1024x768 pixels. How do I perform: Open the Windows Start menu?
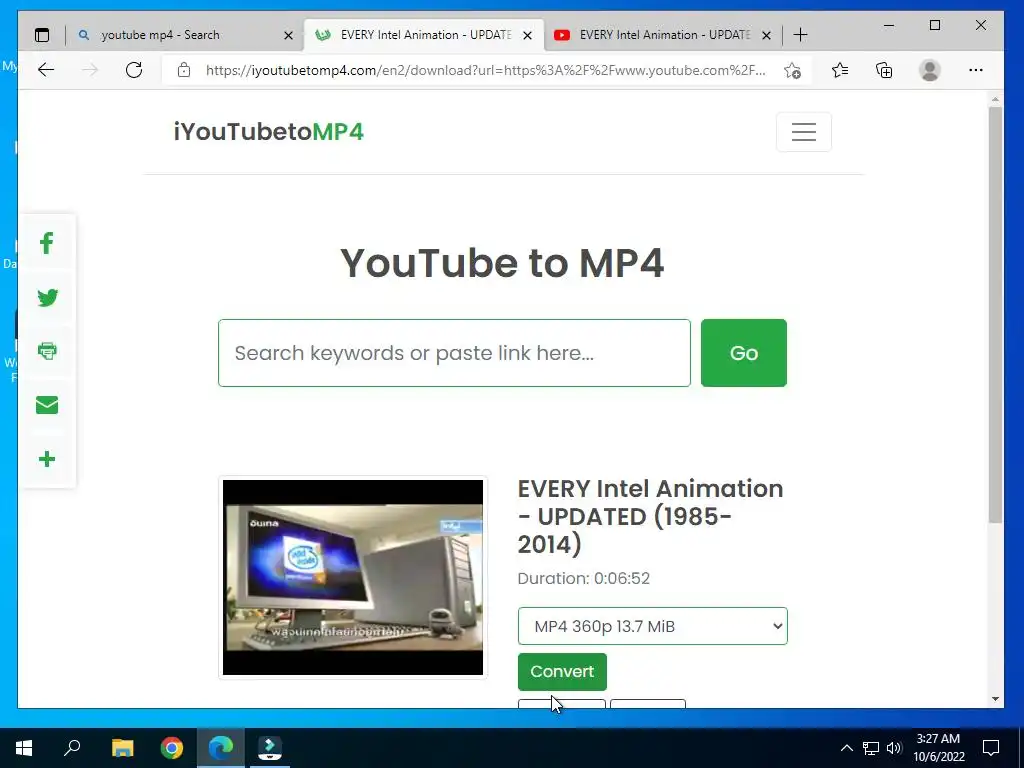click(24, 748)
